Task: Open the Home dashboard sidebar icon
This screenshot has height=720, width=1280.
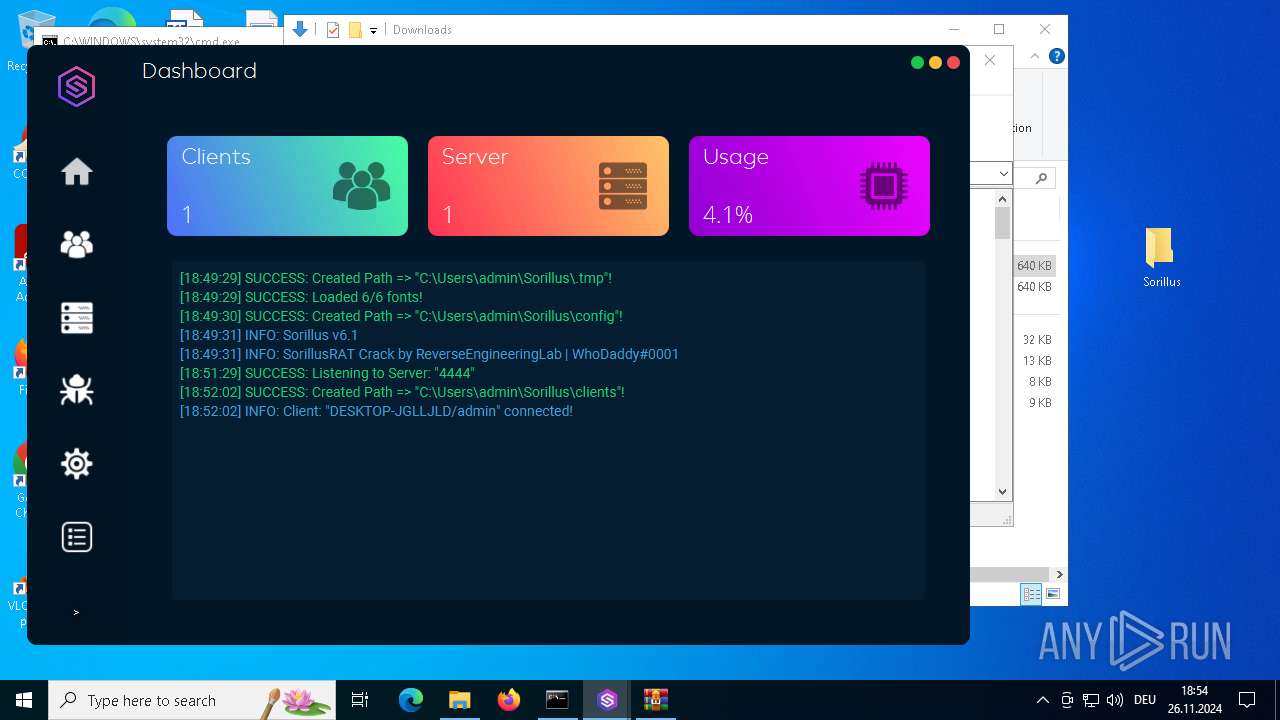Action: 77,172
